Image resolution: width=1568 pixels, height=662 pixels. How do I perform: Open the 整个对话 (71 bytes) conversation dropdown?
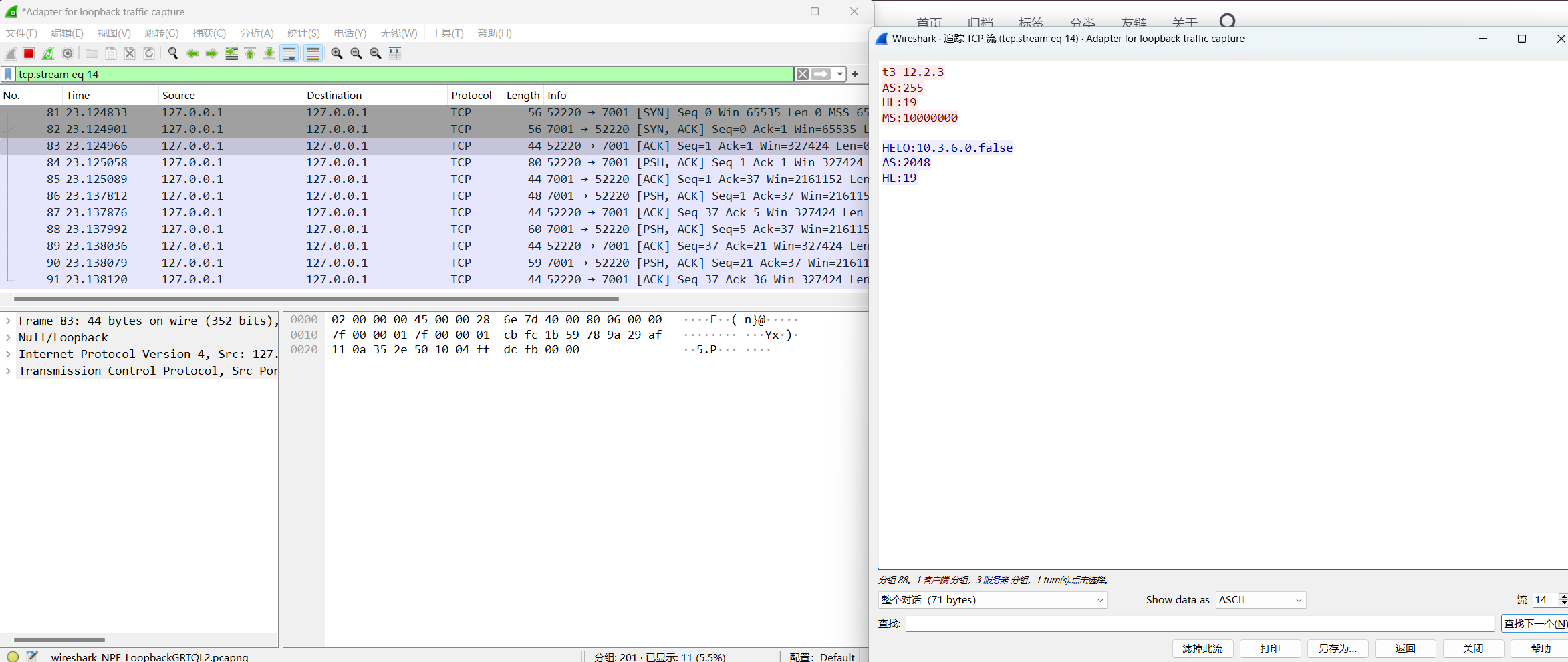click(x=993, y=600)
